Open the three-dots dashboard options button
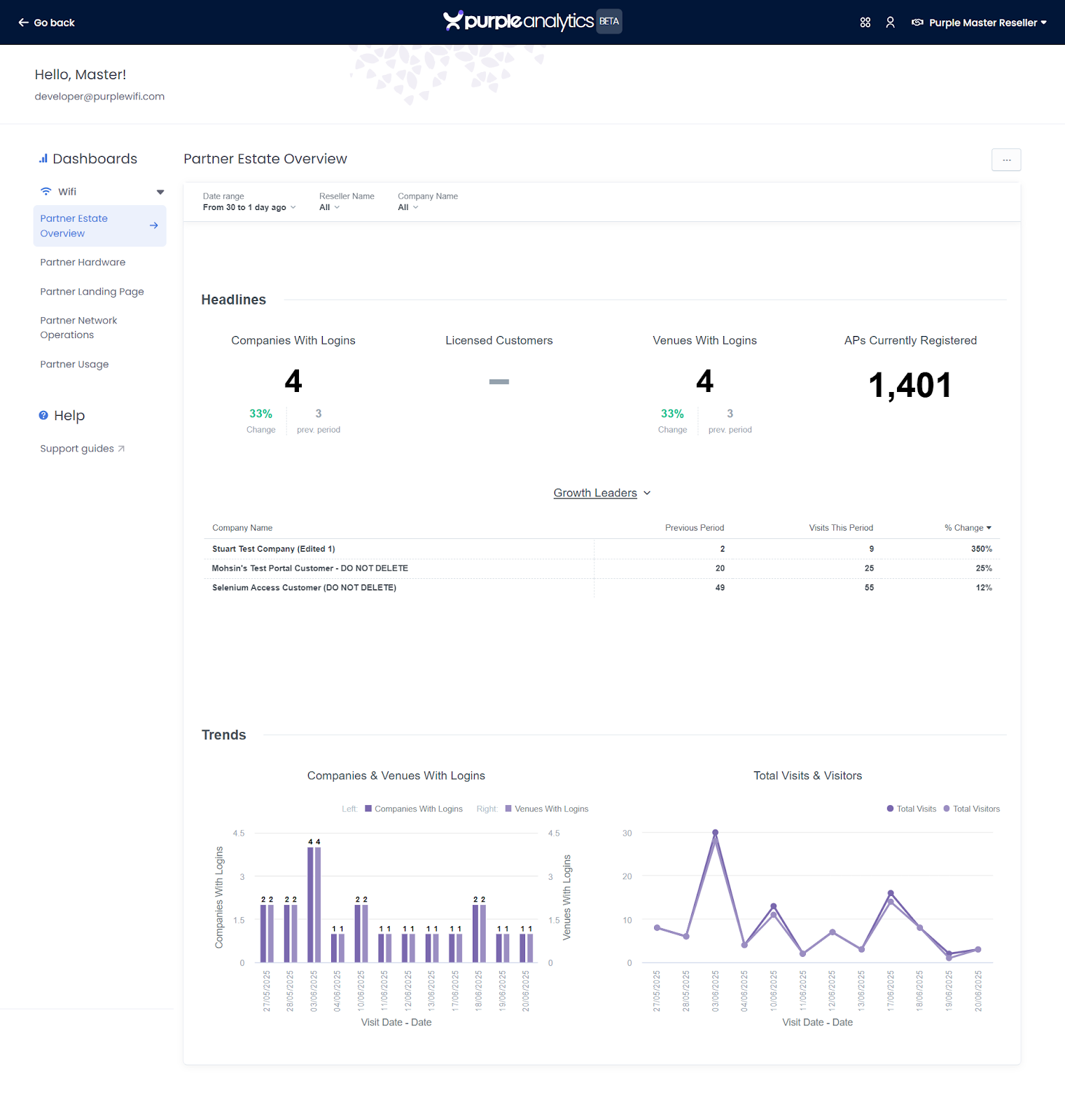1065x1120 pixels. pyautogui.click(x=1006, y=160)
